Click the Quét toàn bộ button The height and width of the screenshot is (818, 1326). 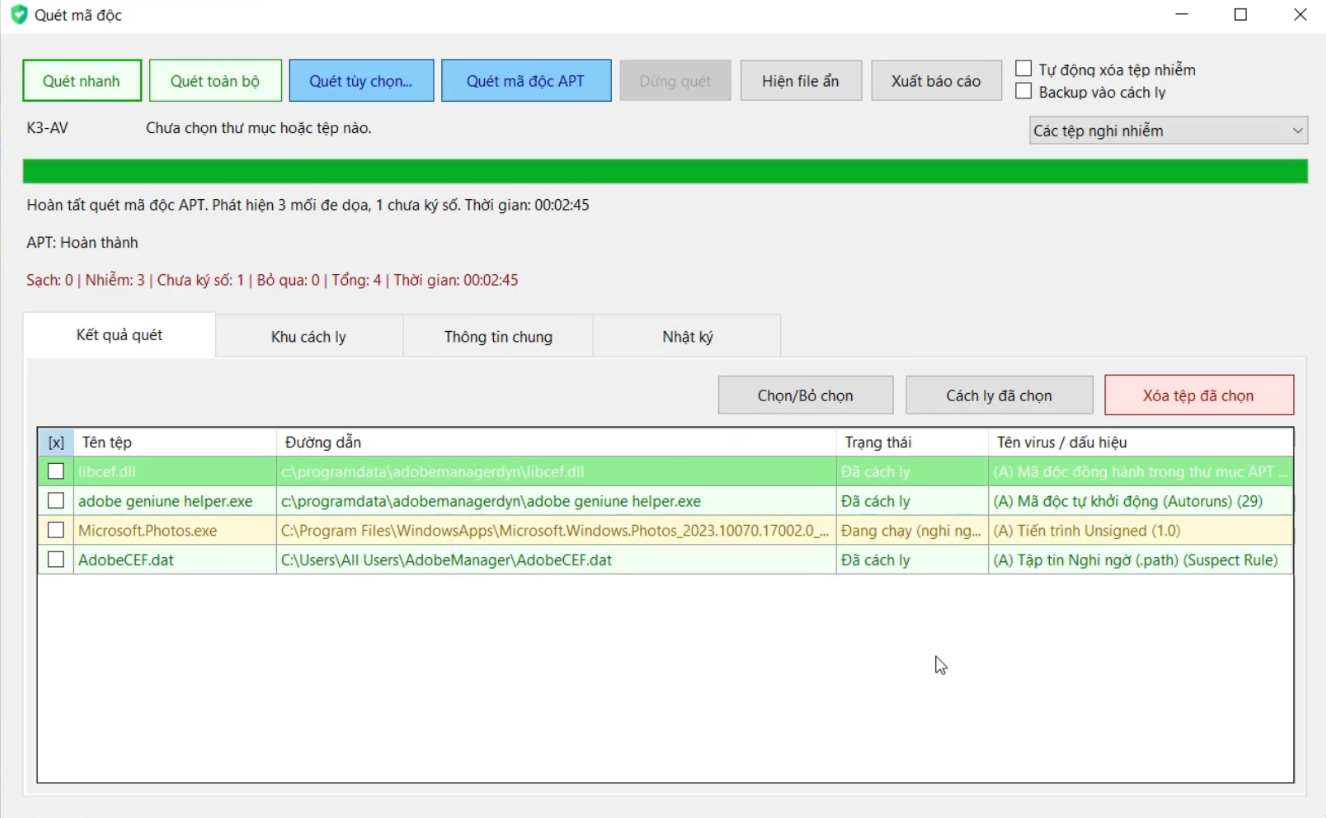pyautogui.click(x=215, y=81)
